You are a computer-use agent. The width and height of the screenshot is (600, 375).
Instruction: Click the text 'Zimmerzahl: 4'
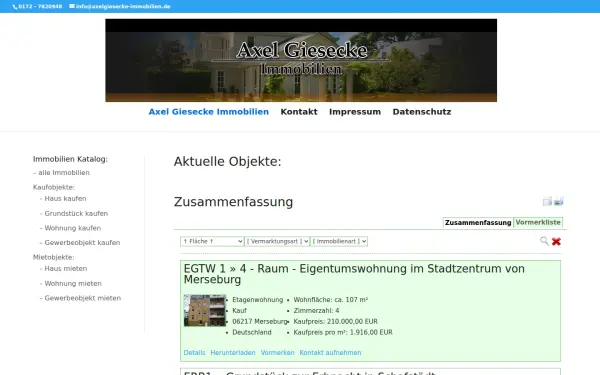pyautogui.click(x=316, y=311)
